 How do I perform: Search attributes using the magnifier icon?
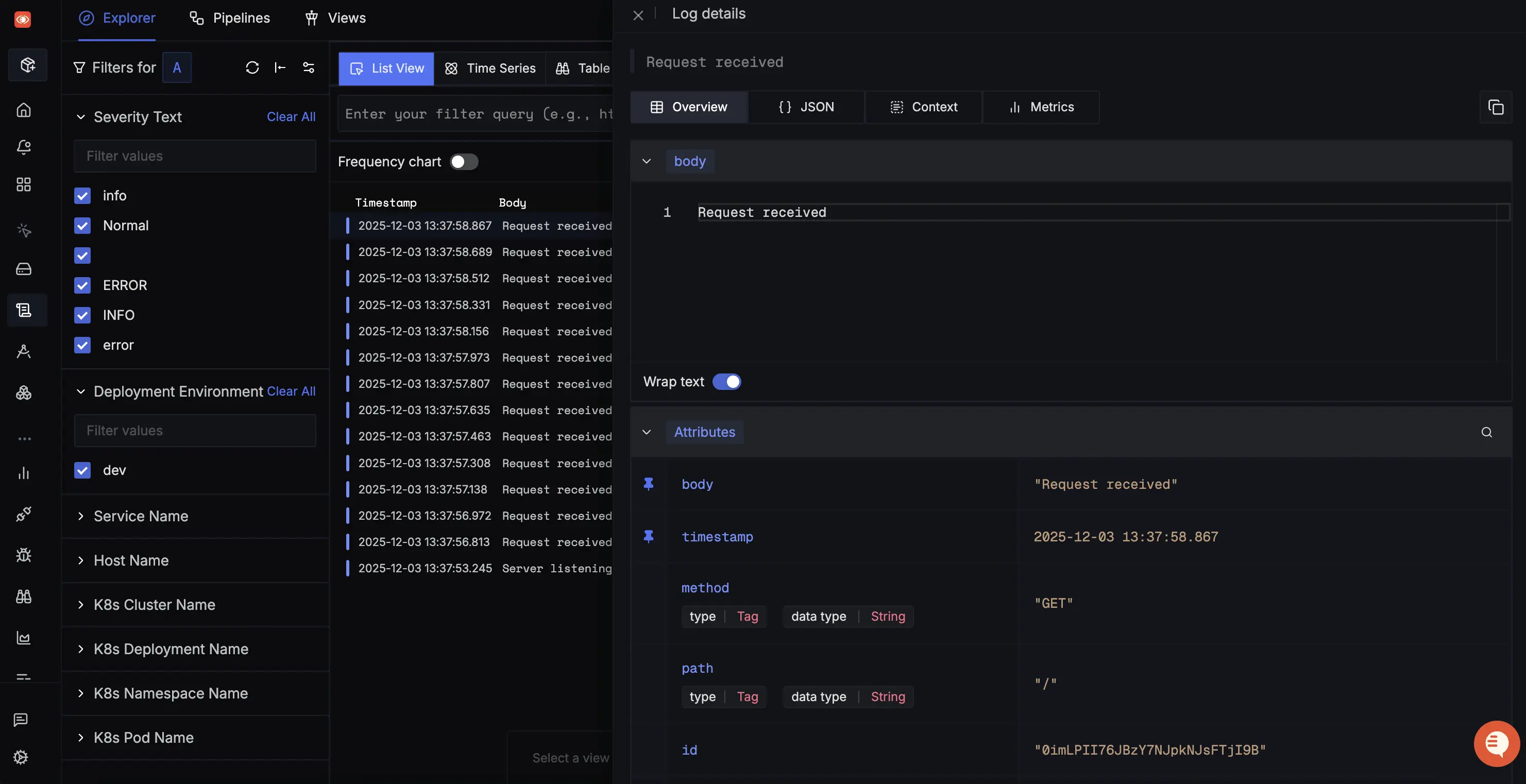[1487, 432]
